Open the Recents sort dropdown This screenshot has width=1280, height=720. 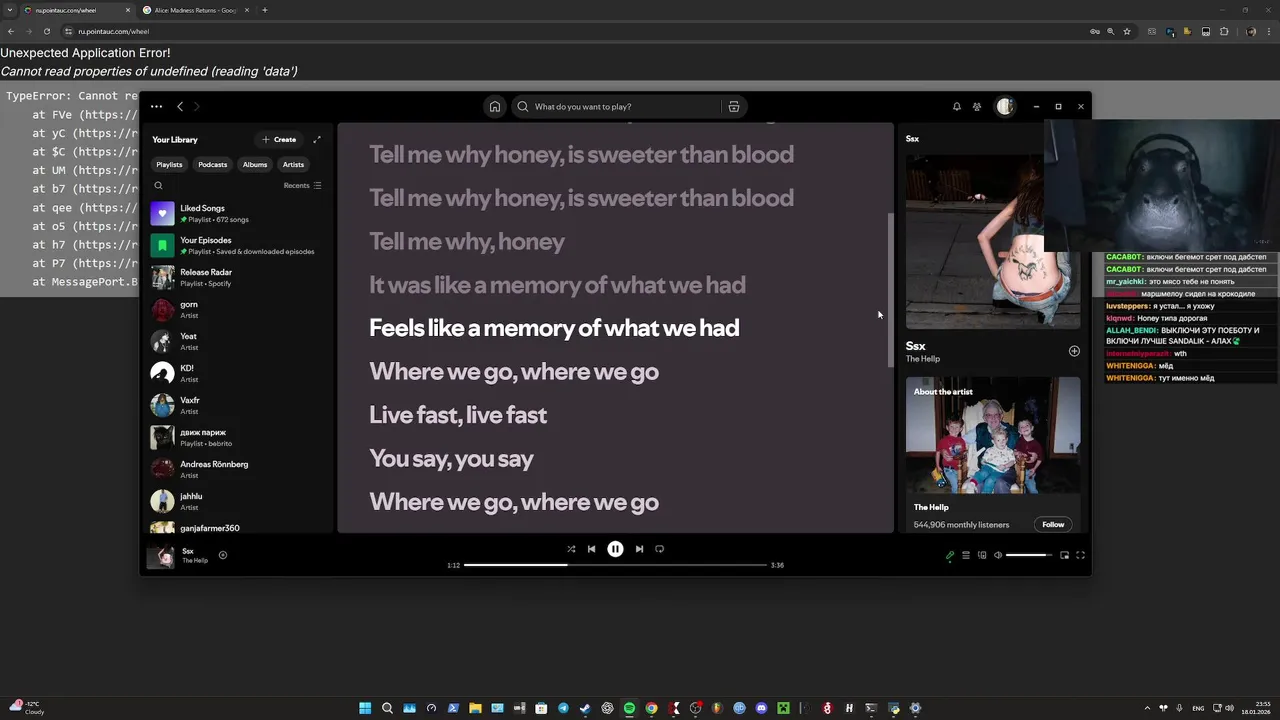302,185
